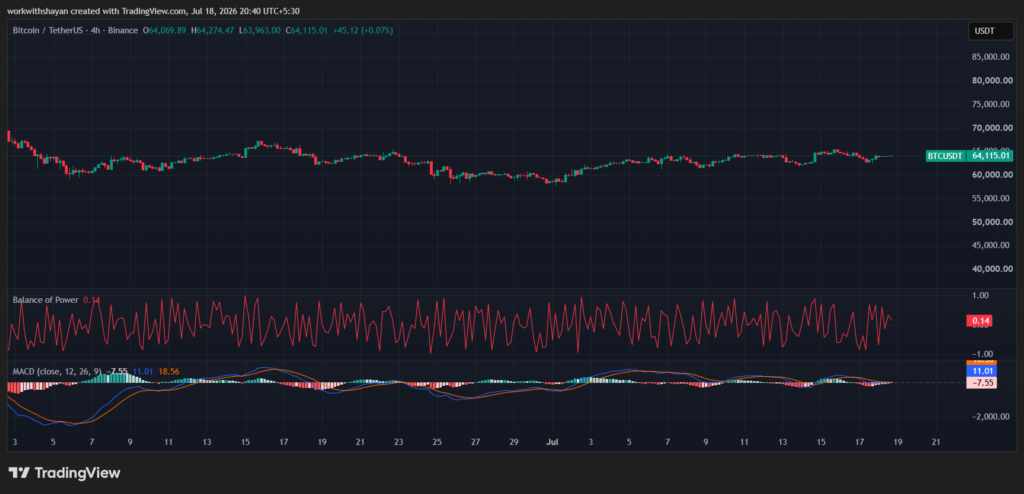This screenshot has height=494, width=1024.
Task: Click the red 0.14 Balance of Power axis tag
Action: (982, 321)
